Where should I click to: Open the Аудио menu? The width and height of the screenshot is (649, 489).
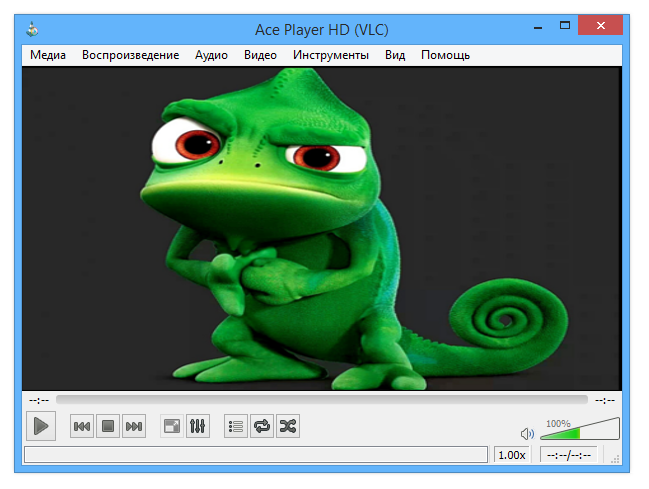click(212, 55)
